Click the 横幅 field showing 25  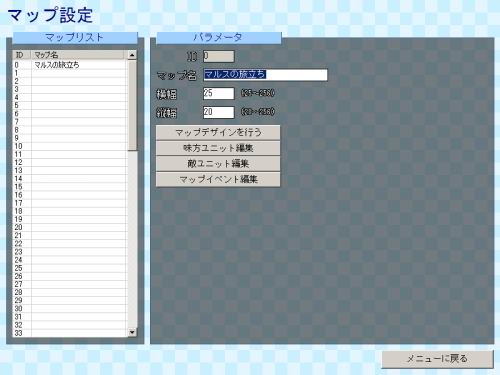(x=219, y=93)
